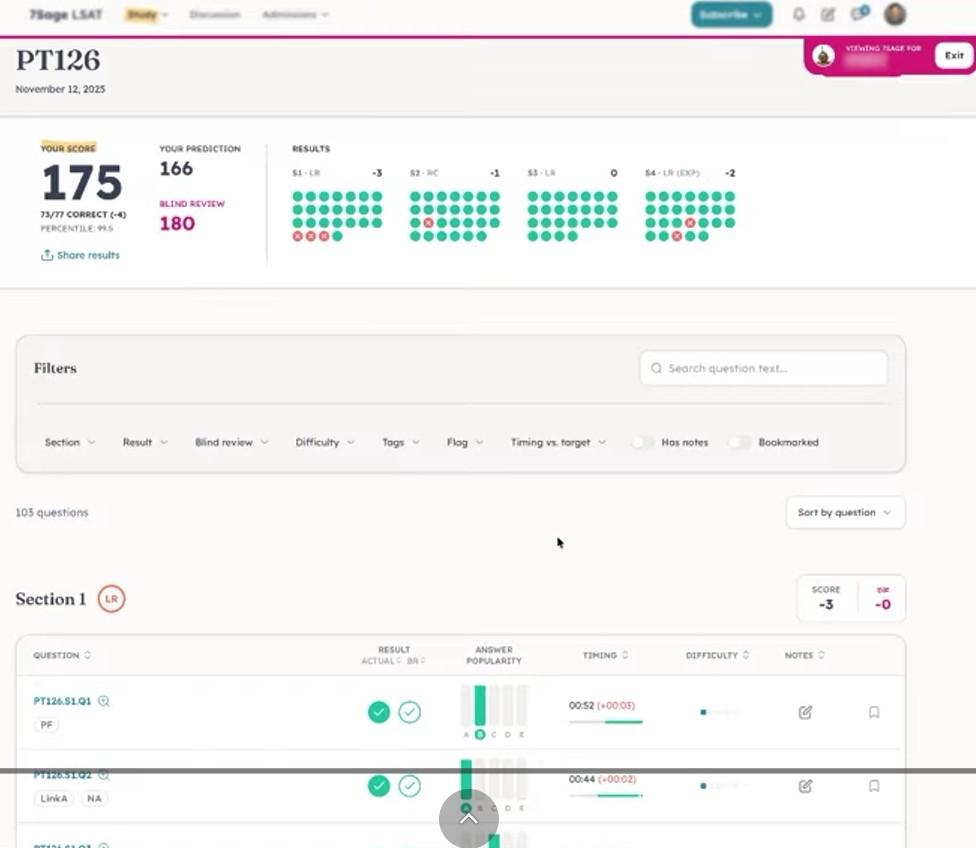Click the notes edit icon for Q2
Screen dimensions: 976x848
tap(805, 786)
